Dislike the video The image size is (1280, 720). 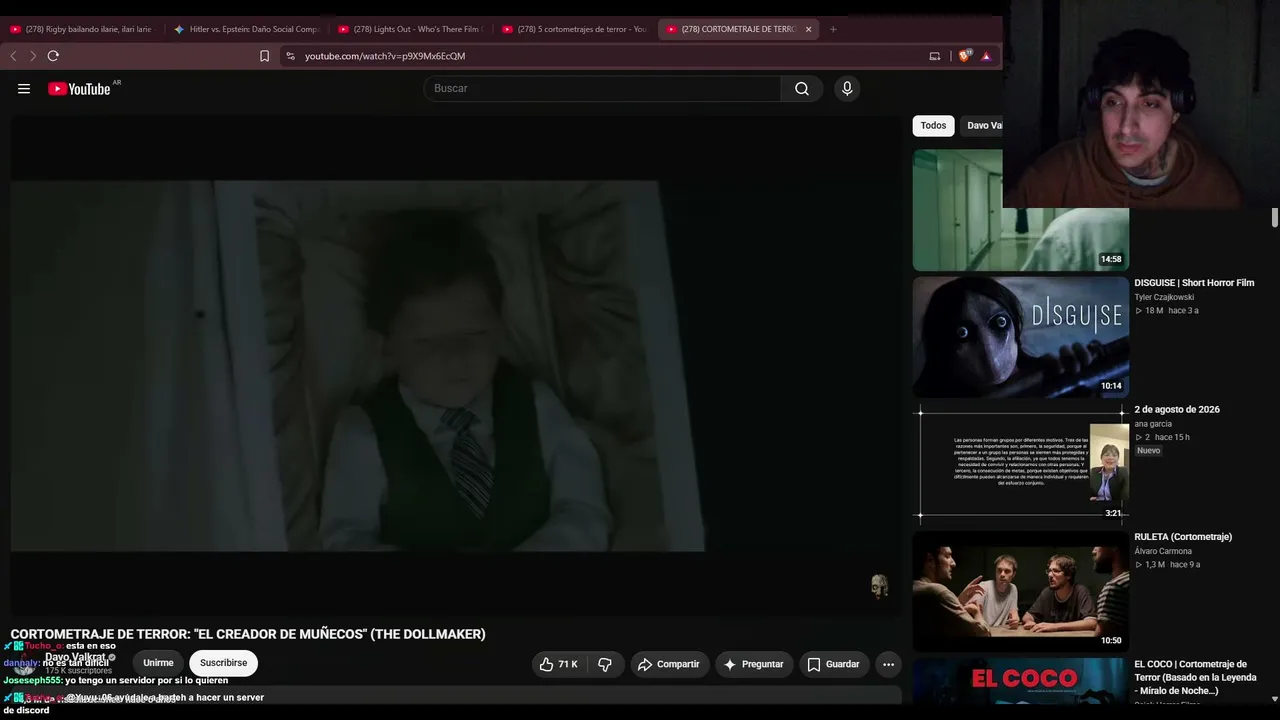click(605, 664)
